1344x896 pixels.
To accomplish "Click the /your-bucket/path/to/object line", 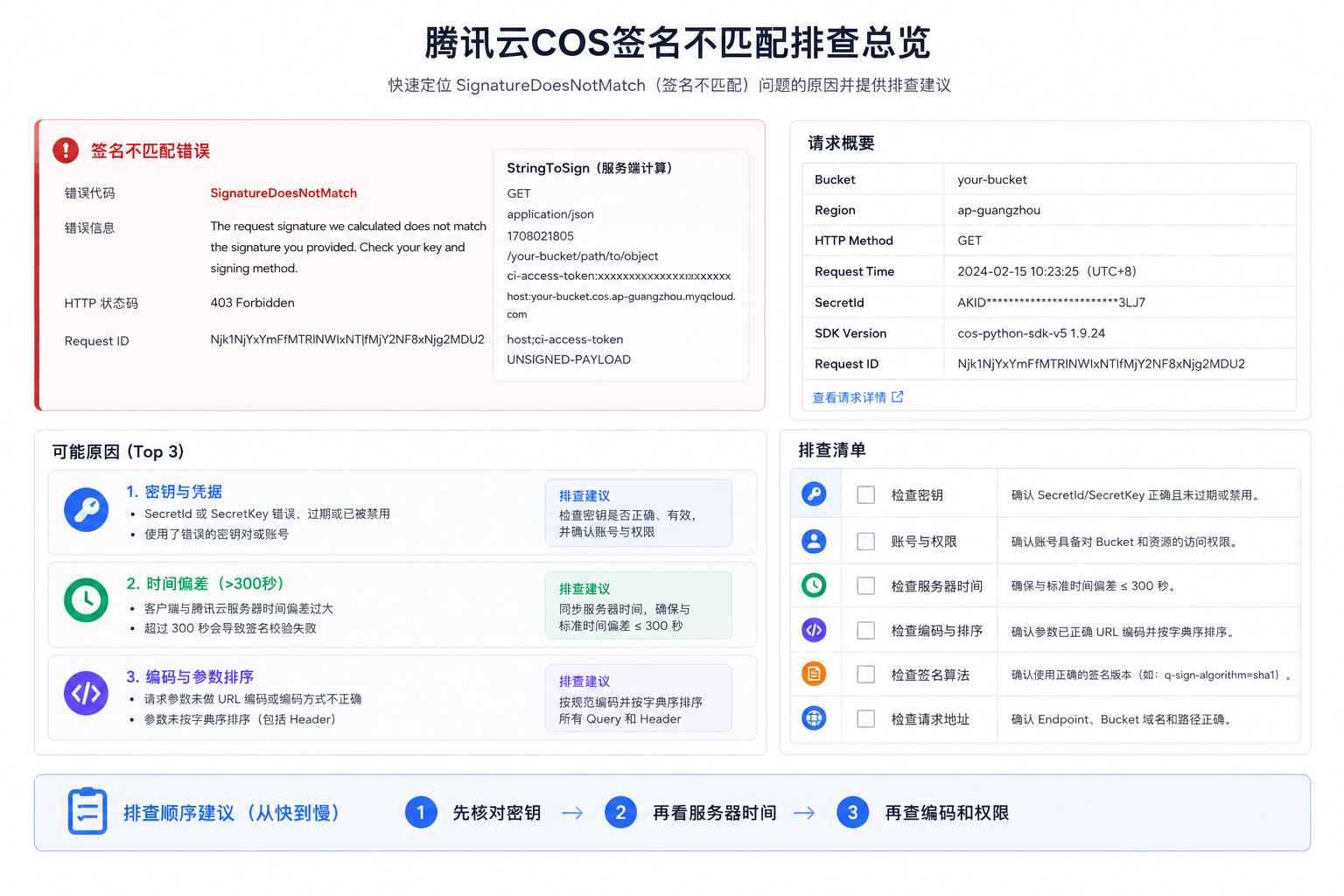I will click(583, 256).
